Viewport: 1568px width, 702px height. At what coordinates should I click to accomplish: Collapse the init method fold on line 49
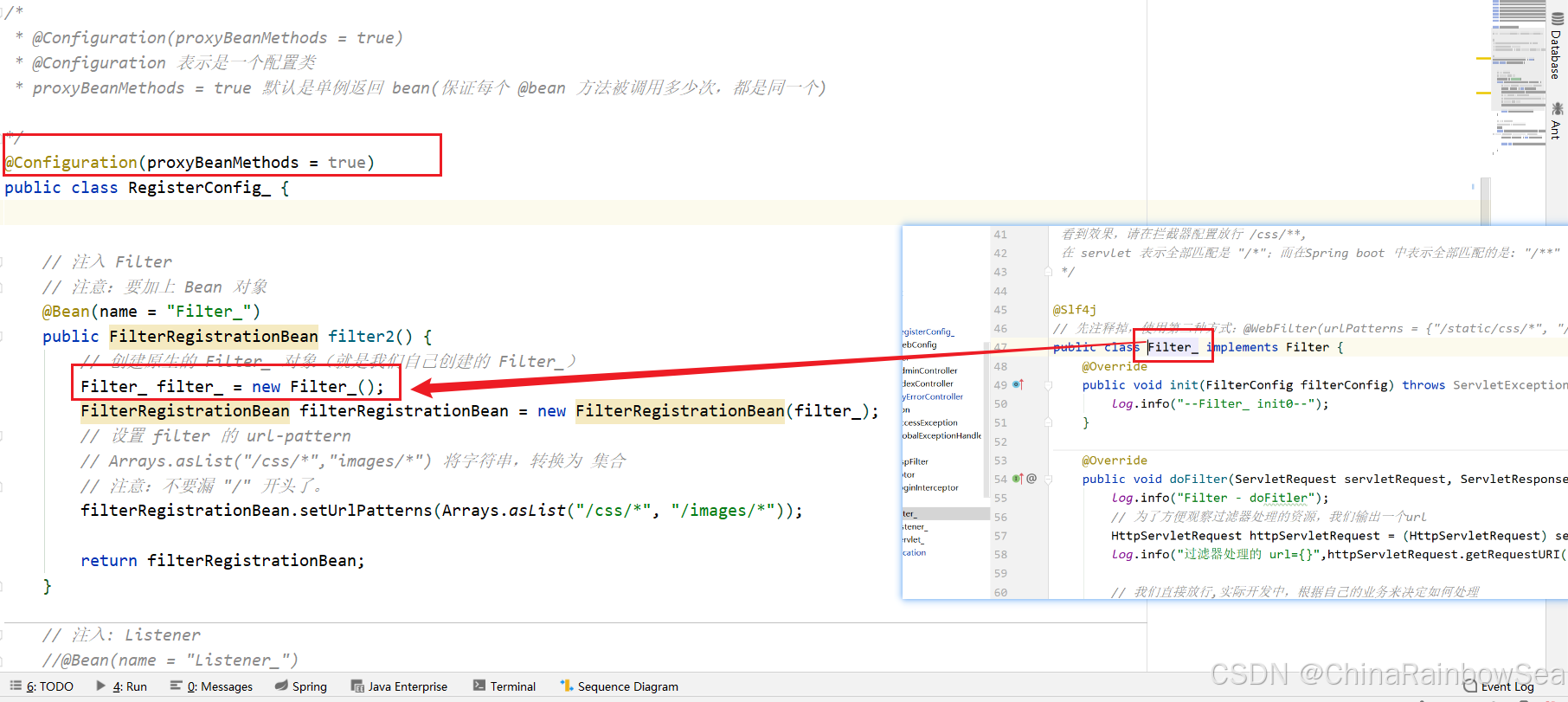[1048, 385]
